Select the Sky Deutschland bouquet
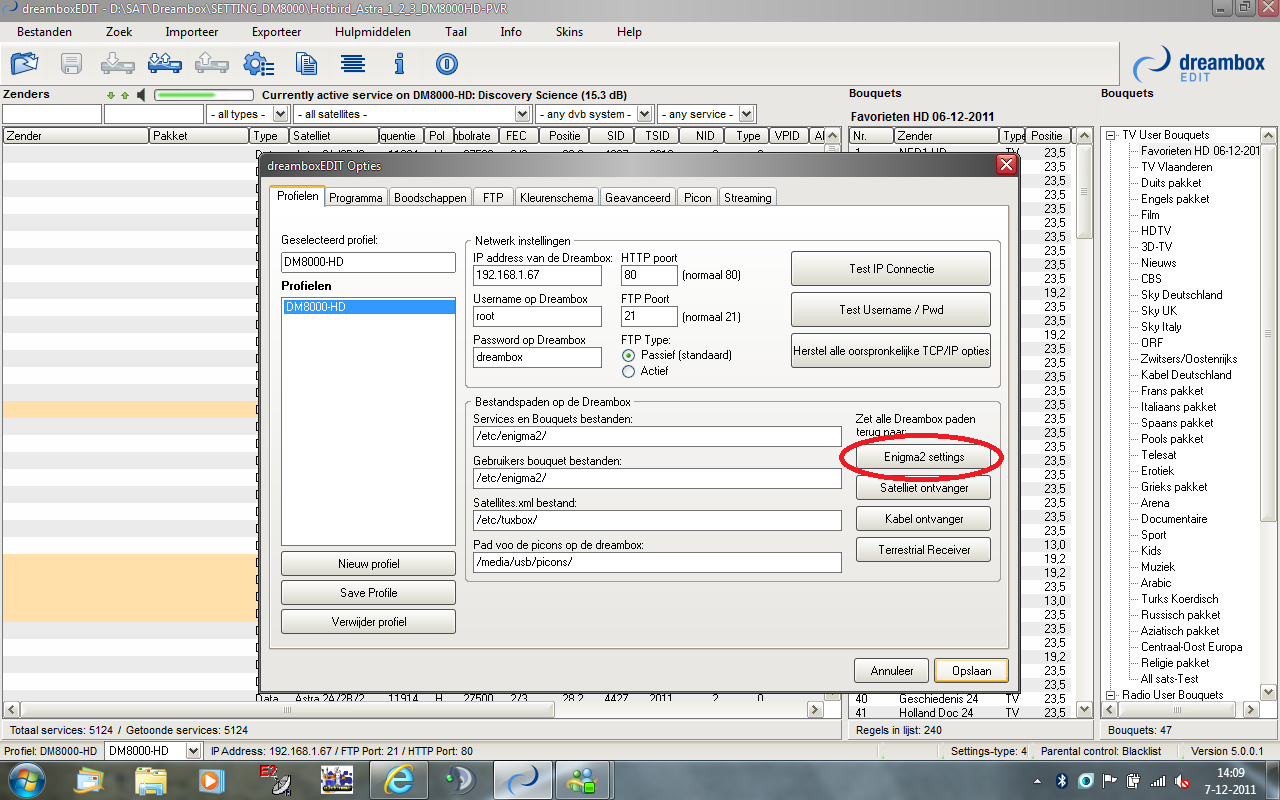The height and width of the screenshot is (800, 1280). [1182, 295]
